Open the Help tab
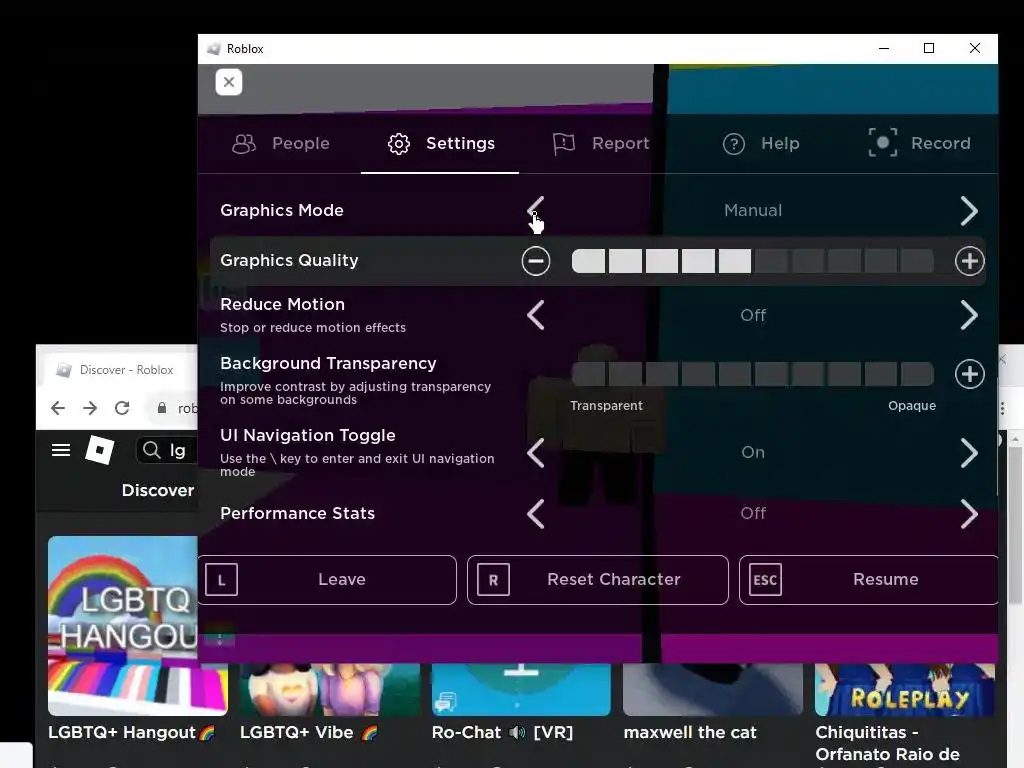The image size is (1024, 768). tap(761, 143)
